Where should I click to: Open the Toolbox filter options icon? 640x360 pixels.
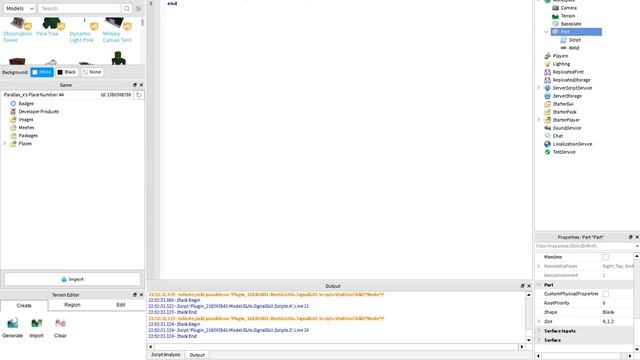[138, 8]
